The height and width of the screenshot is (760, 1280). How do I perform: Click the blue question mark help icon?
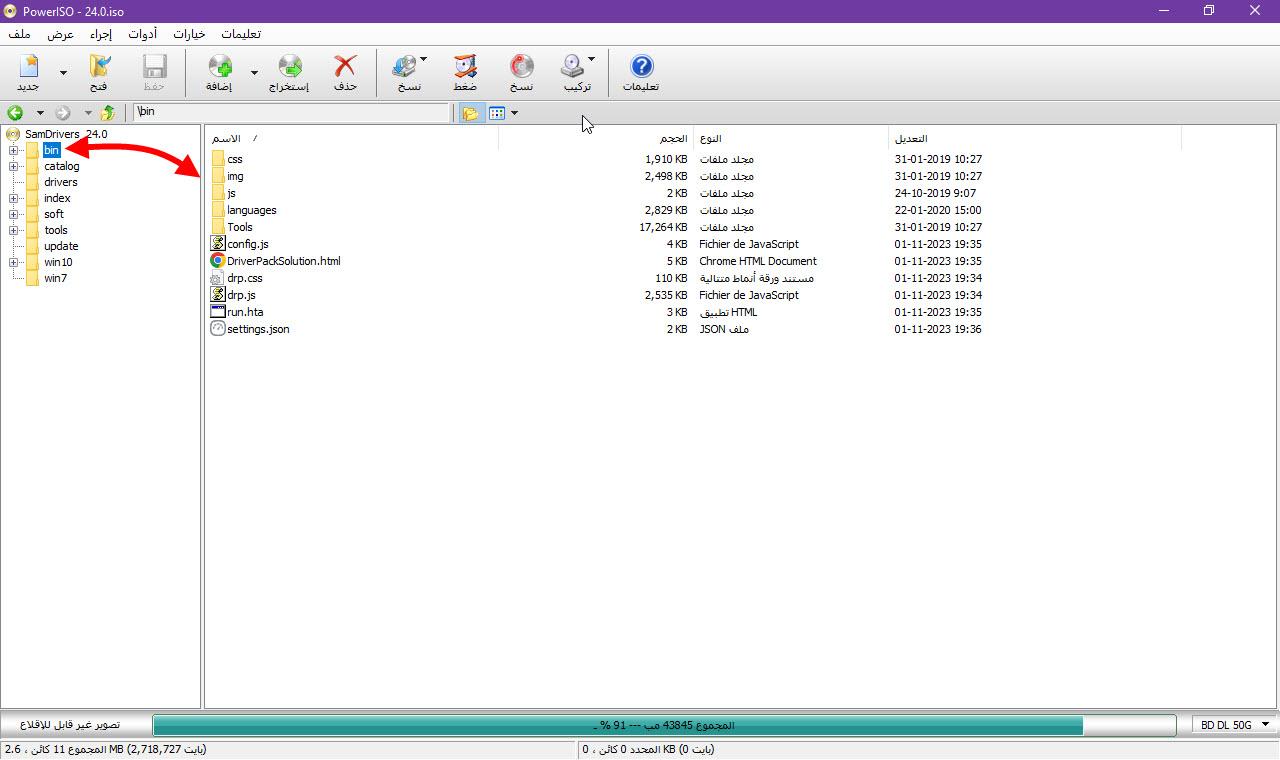(642, 67)
